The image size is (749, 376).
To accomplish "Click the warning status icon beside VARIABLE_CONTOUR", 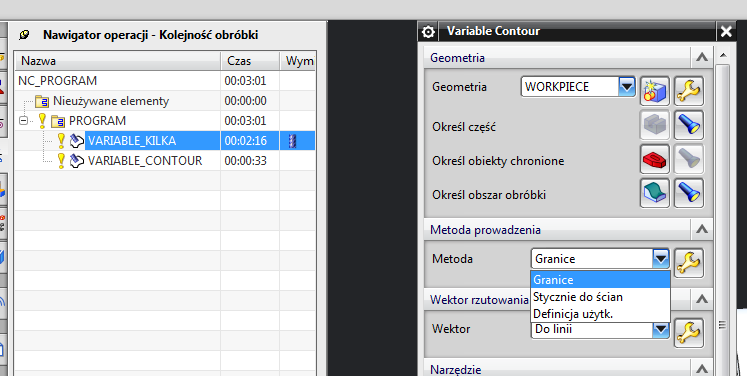I will (61, 161).
